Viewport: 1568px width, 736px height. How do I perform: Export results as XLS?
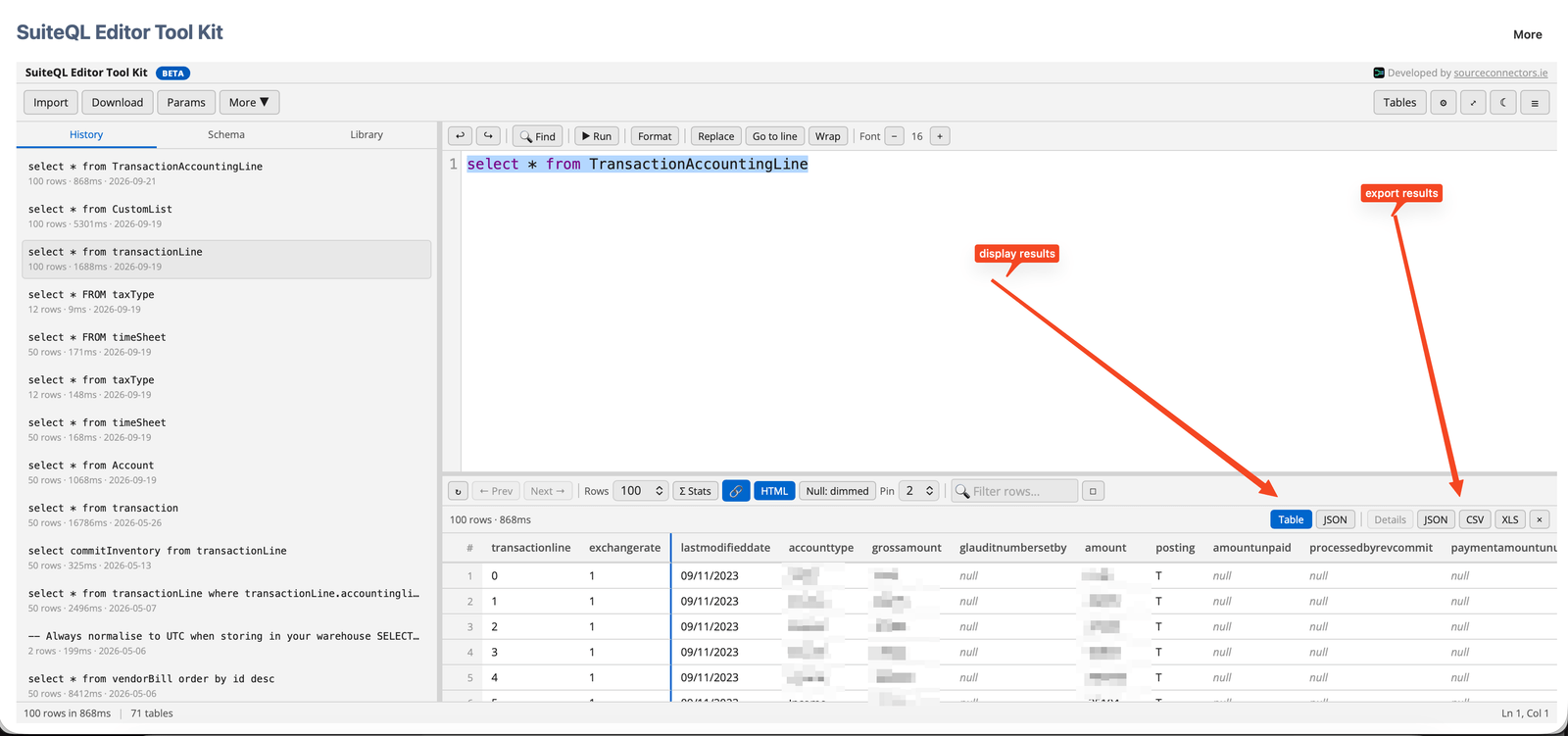coord(1510,519)
